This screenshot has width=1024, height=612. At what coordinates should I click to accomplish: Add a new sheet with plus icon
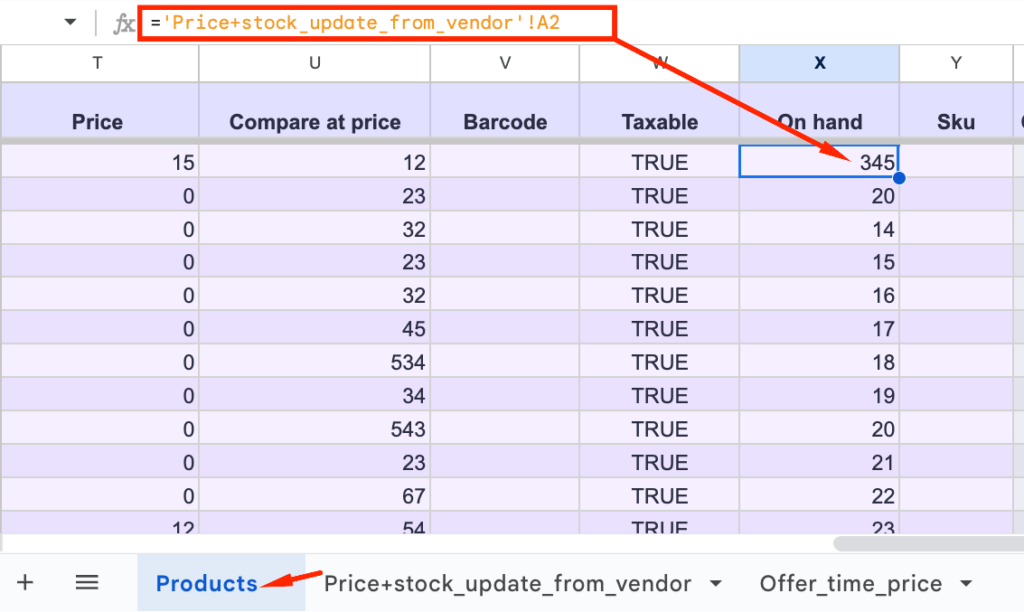click(x=26, y=583)
